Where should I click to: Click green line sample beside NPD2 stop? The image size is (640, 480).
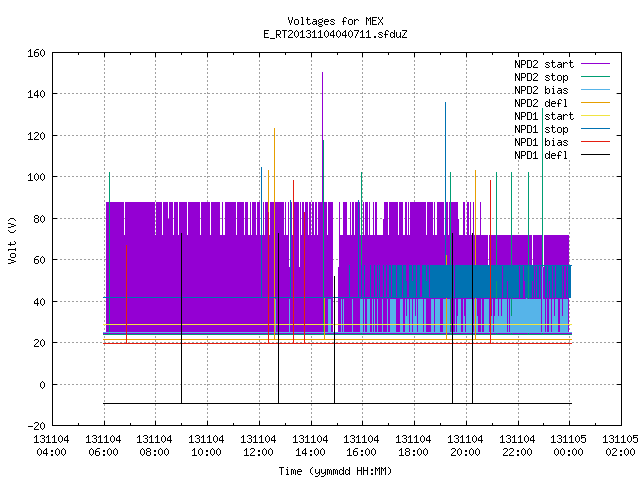click(x=595, y=77)
